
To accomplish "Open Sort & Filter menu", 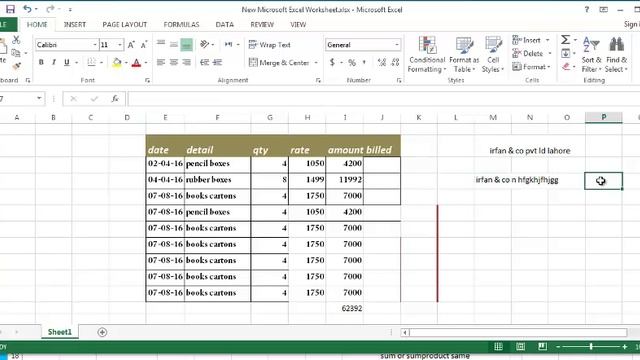I will [591, 54].
